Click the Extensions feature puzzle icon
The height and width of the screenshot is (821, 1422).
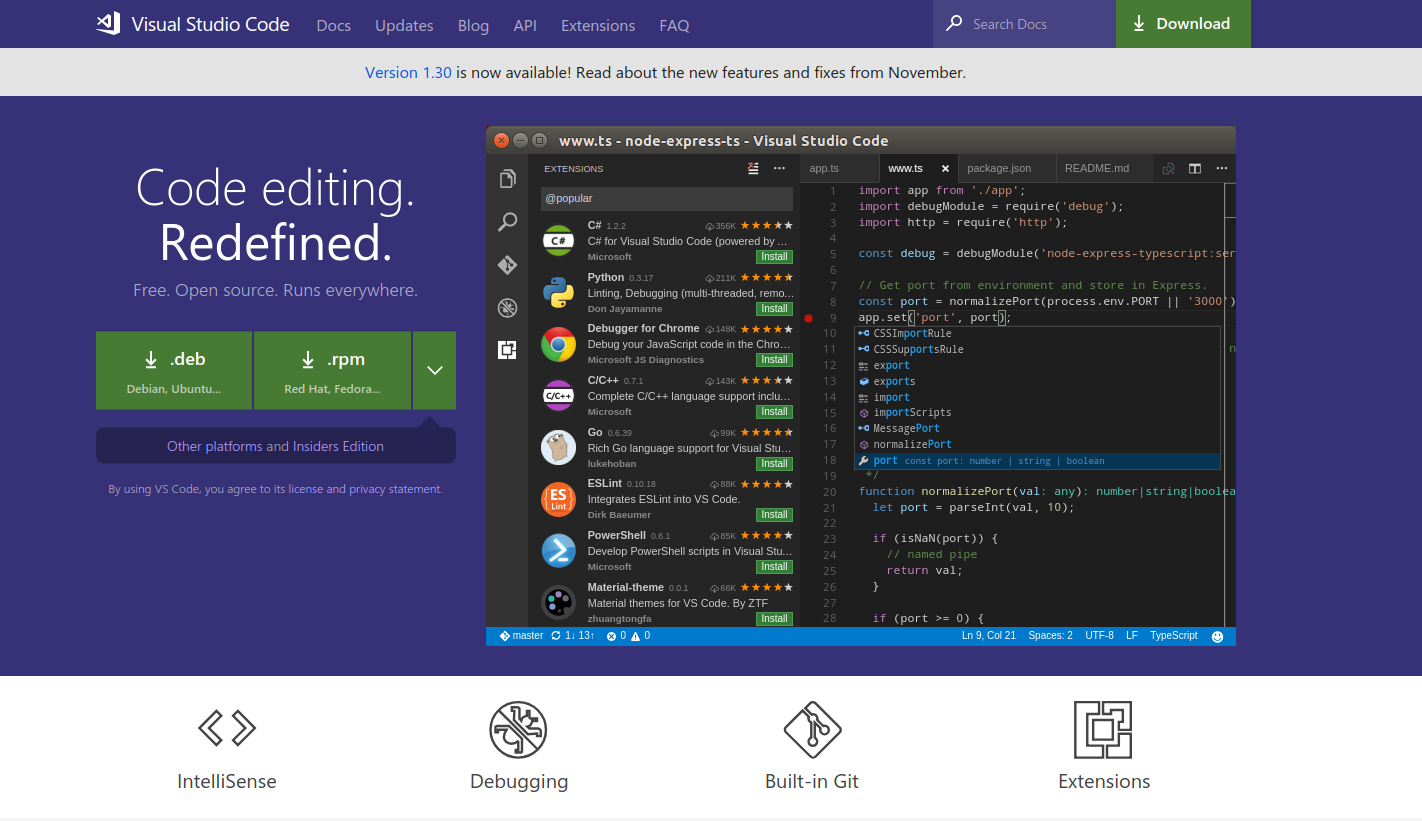point(1103,729)
